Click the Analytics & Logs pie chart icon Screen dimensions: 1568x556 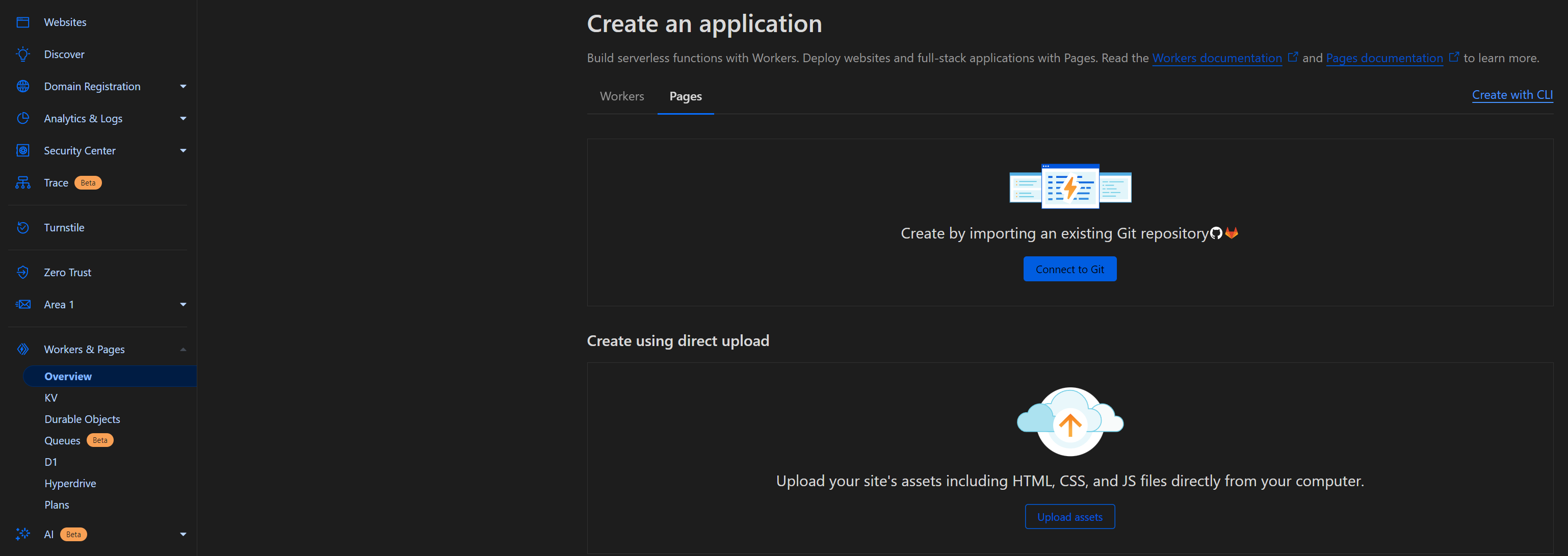click(23, 119)
